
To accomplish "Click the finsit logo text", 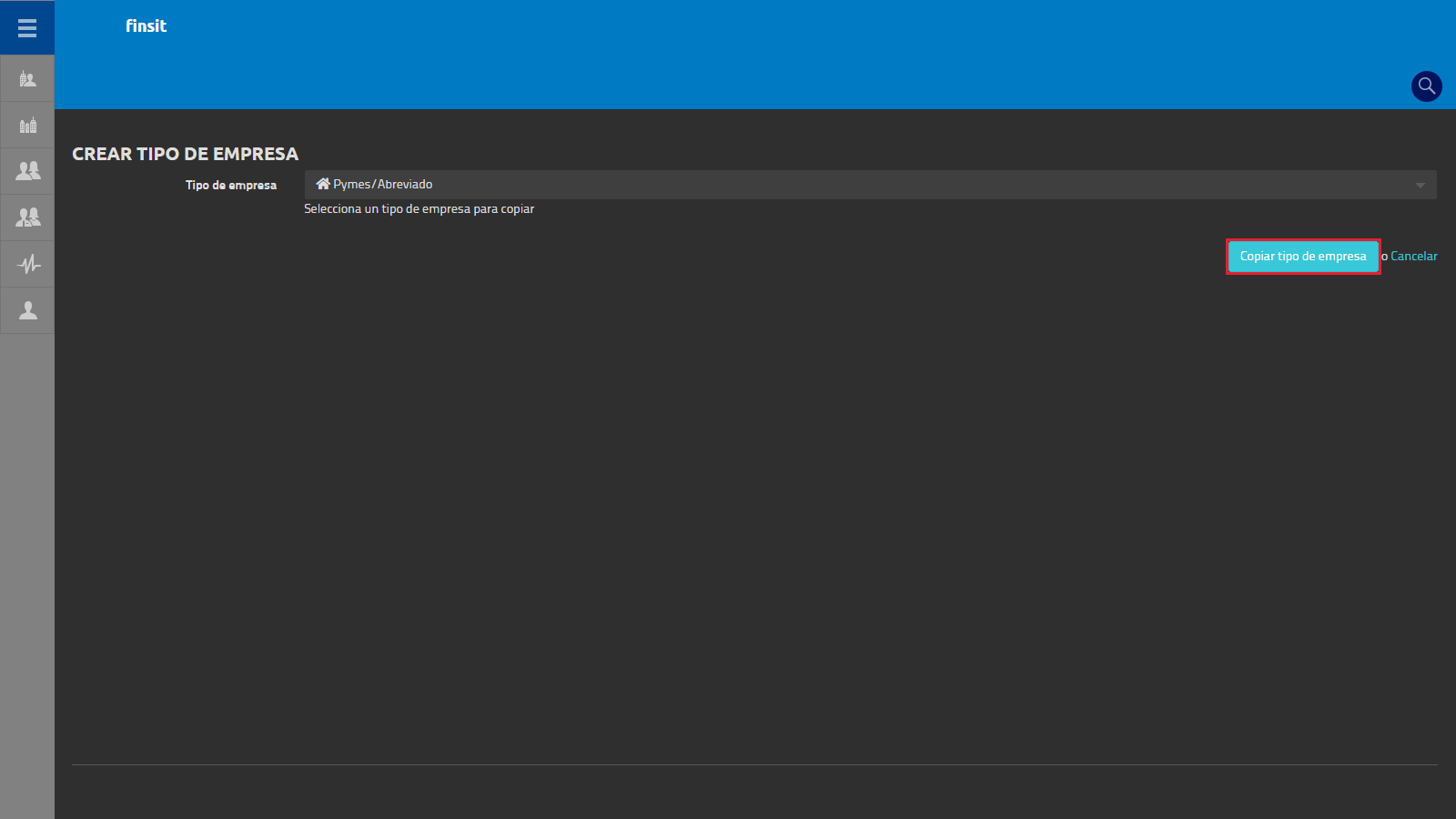I will point(146,26).
